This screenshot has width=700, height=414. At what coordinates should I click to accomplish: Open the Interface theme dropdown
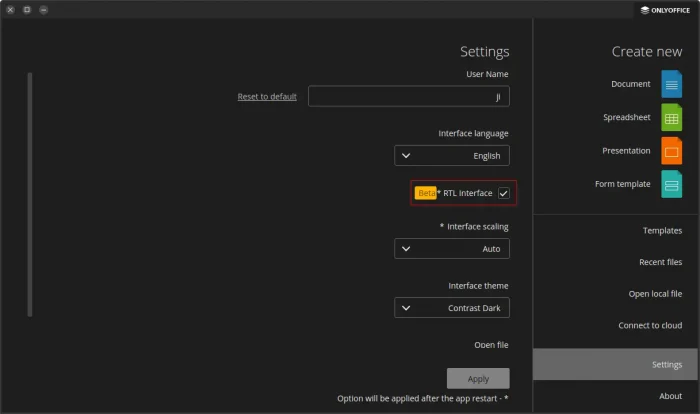coord(452,308)
